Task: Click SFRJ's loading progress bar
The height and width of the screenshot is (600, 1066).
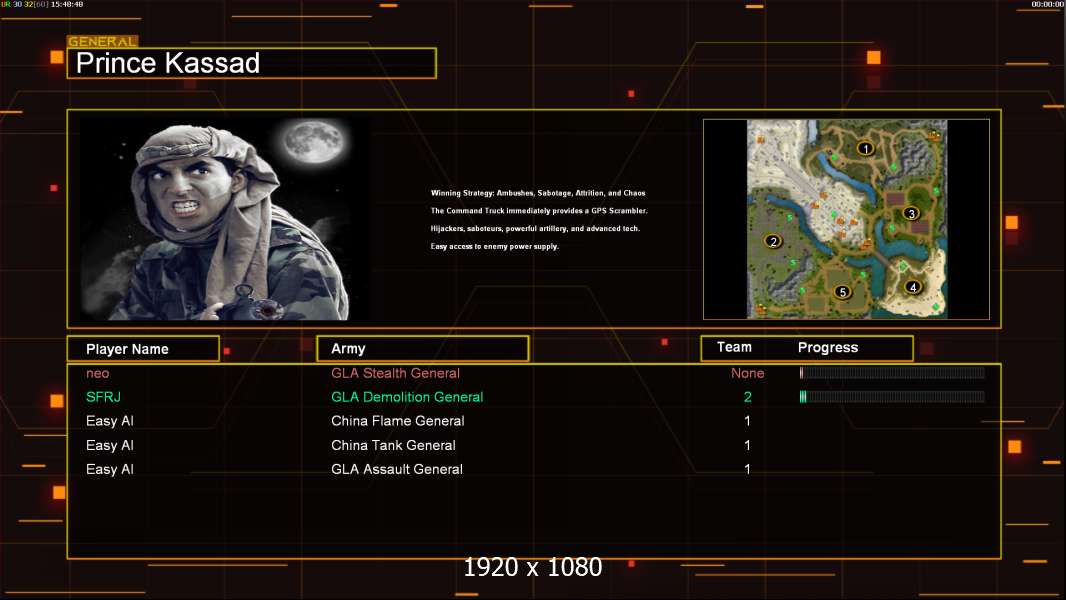Action: [x=892, y=397]
